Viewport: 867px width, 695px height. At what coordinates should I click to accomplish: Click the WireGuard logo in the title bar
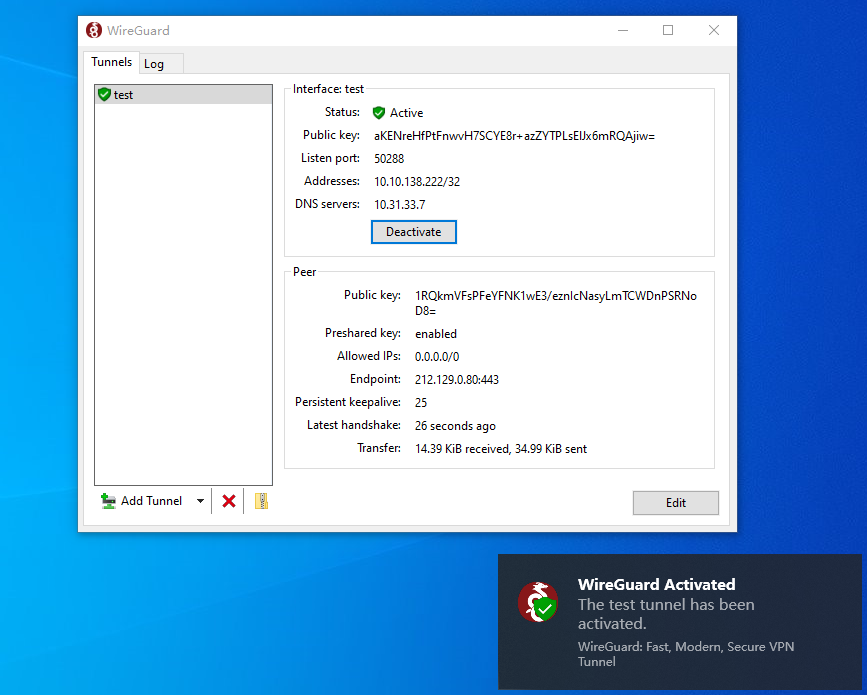93,30
